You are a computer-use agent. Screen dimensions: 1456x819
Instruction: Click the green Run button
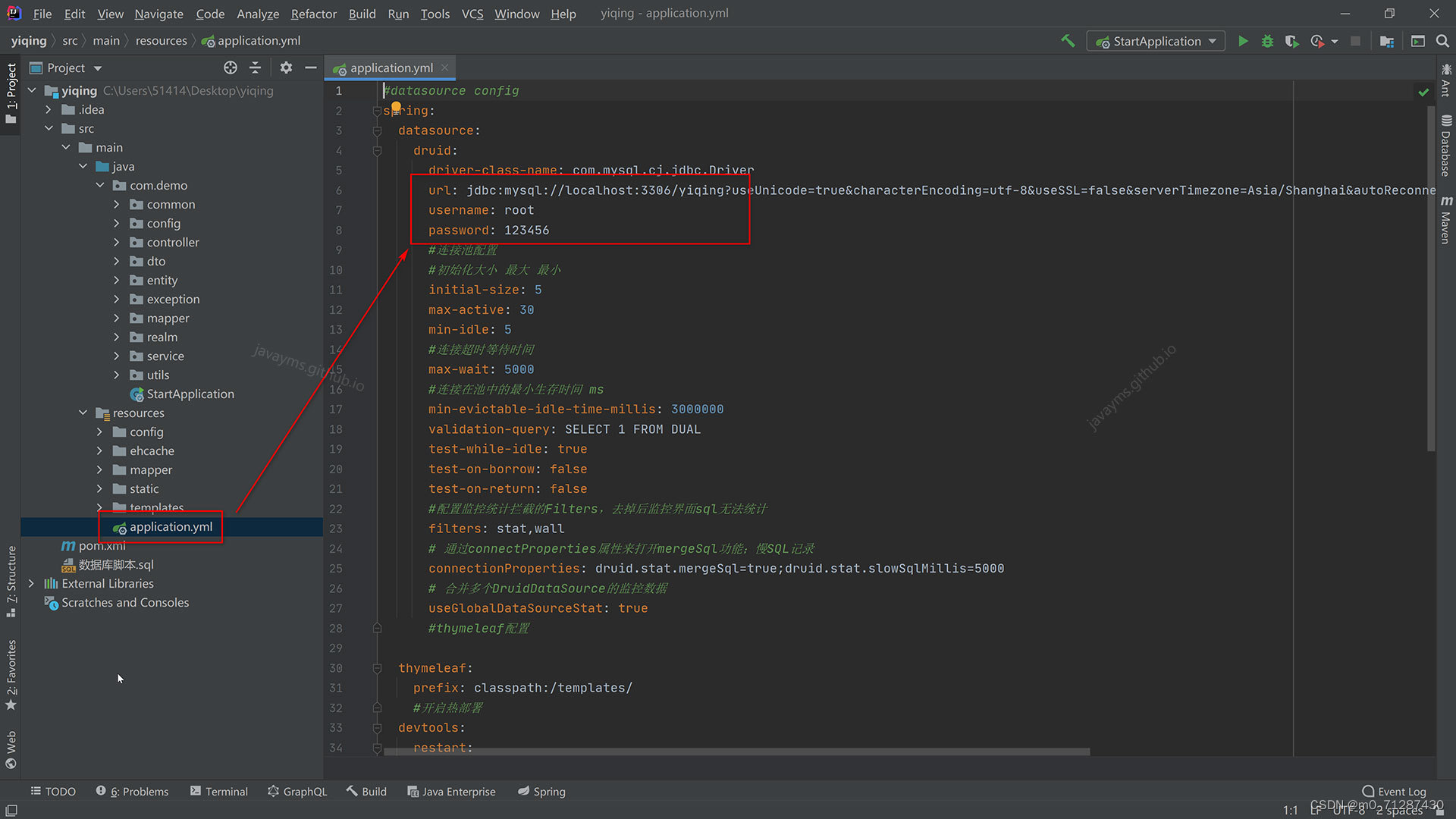(1243, 41)
